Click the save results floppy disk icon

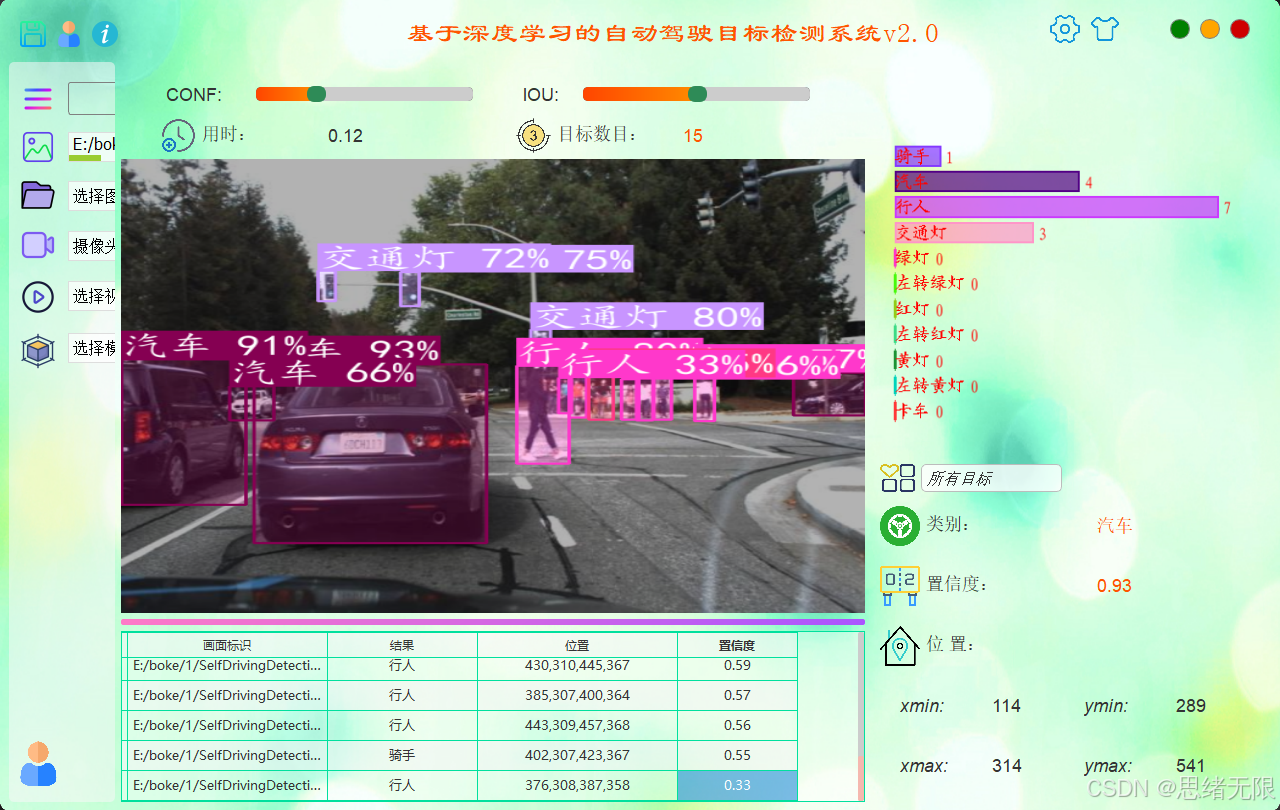(x=33, y=33)
